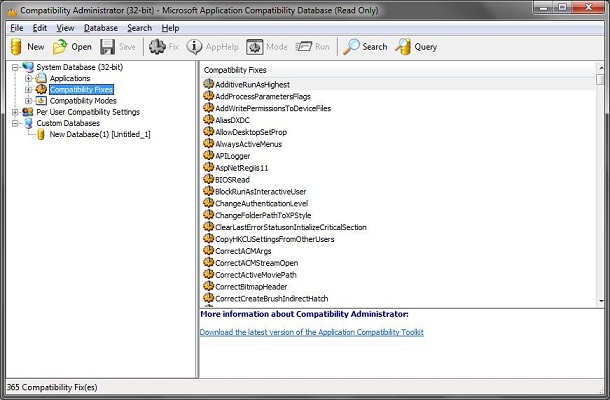The image size is (610, 400).
Task: Close the Compatibility Administrator window
Action: [x=588, y=8]
